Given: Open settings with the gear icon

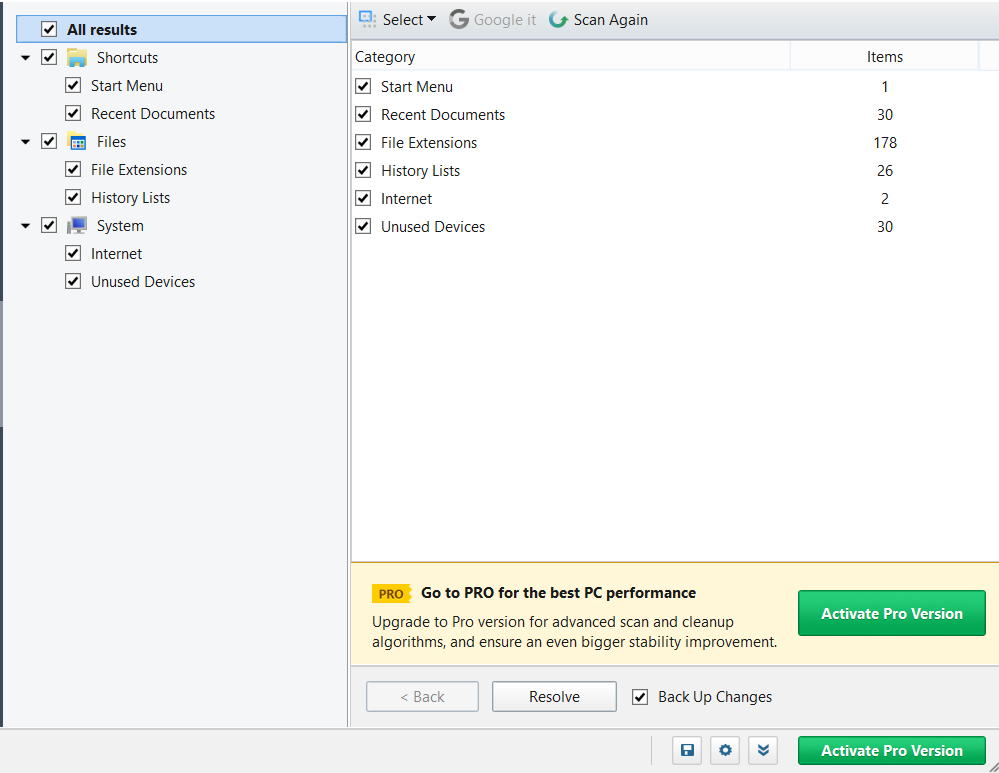Looking at the screenshot, I should [x=725, y=750].
